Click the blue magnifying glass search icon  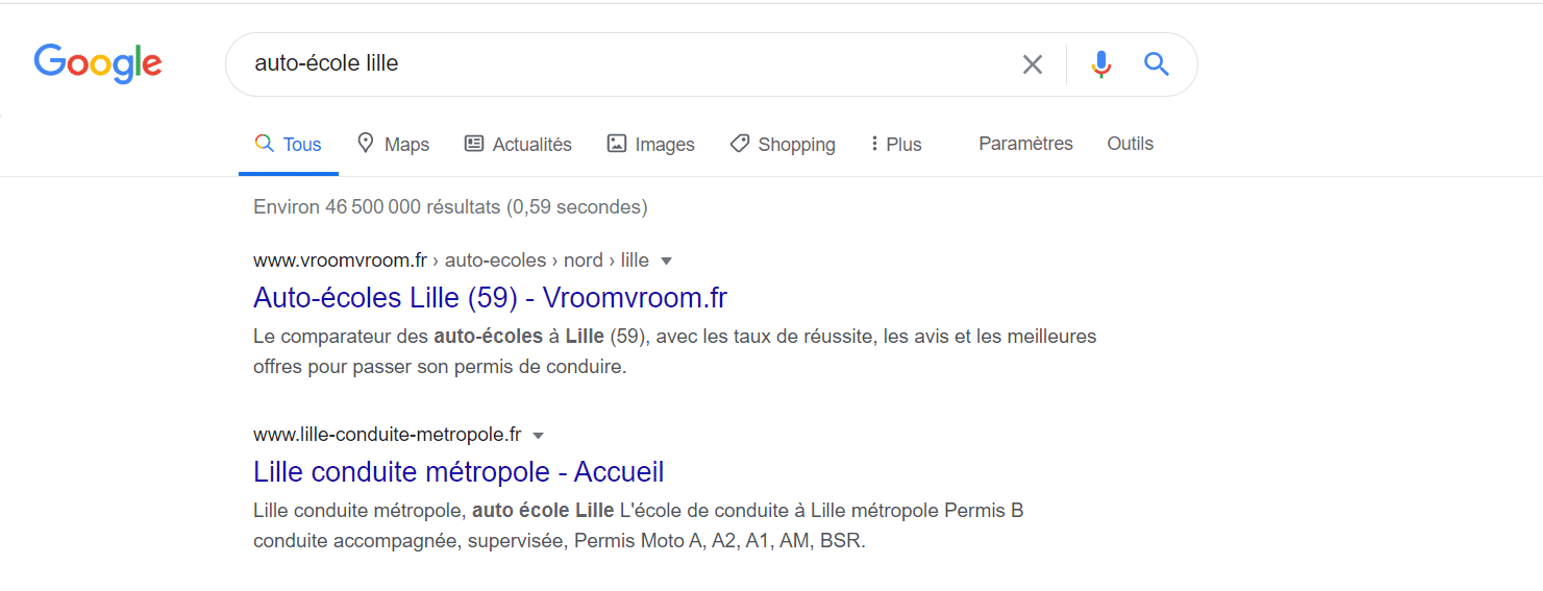(1156, 65)
